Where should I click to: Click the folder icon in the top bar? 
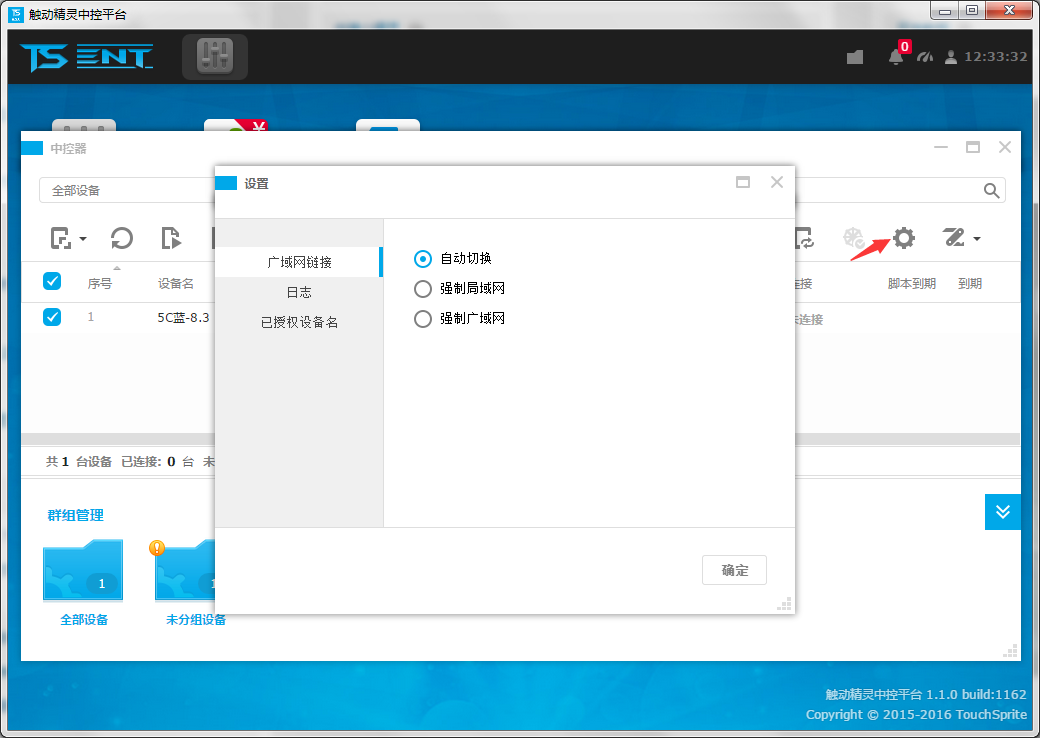855,57
